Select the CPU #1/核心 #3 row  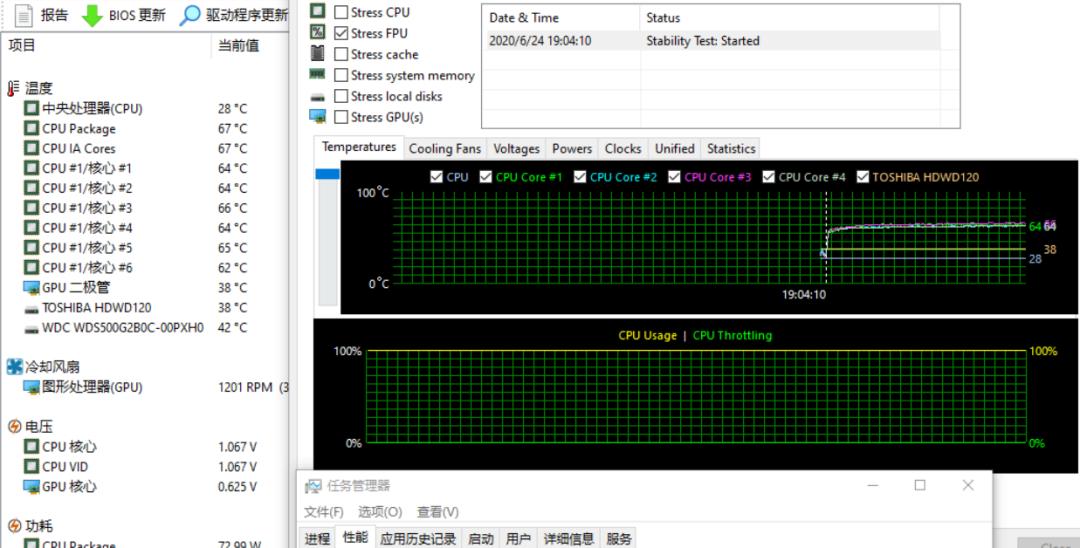click(145, 208)
